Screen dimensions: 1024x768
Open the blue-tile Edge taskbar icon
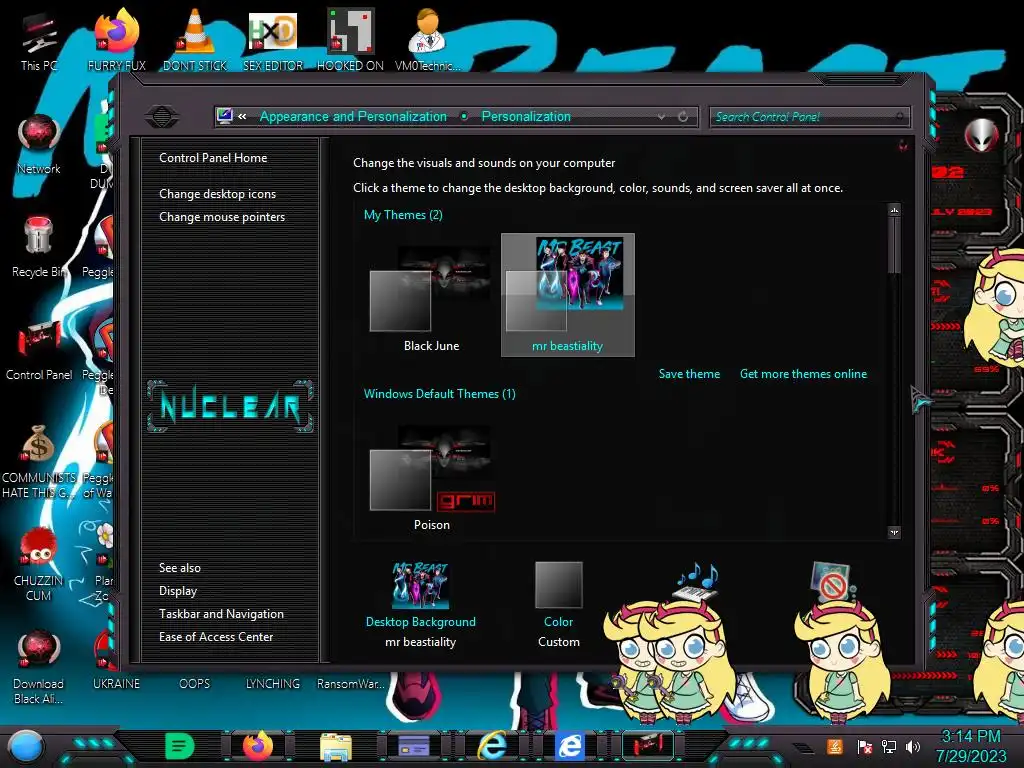(x=569, y=746)
